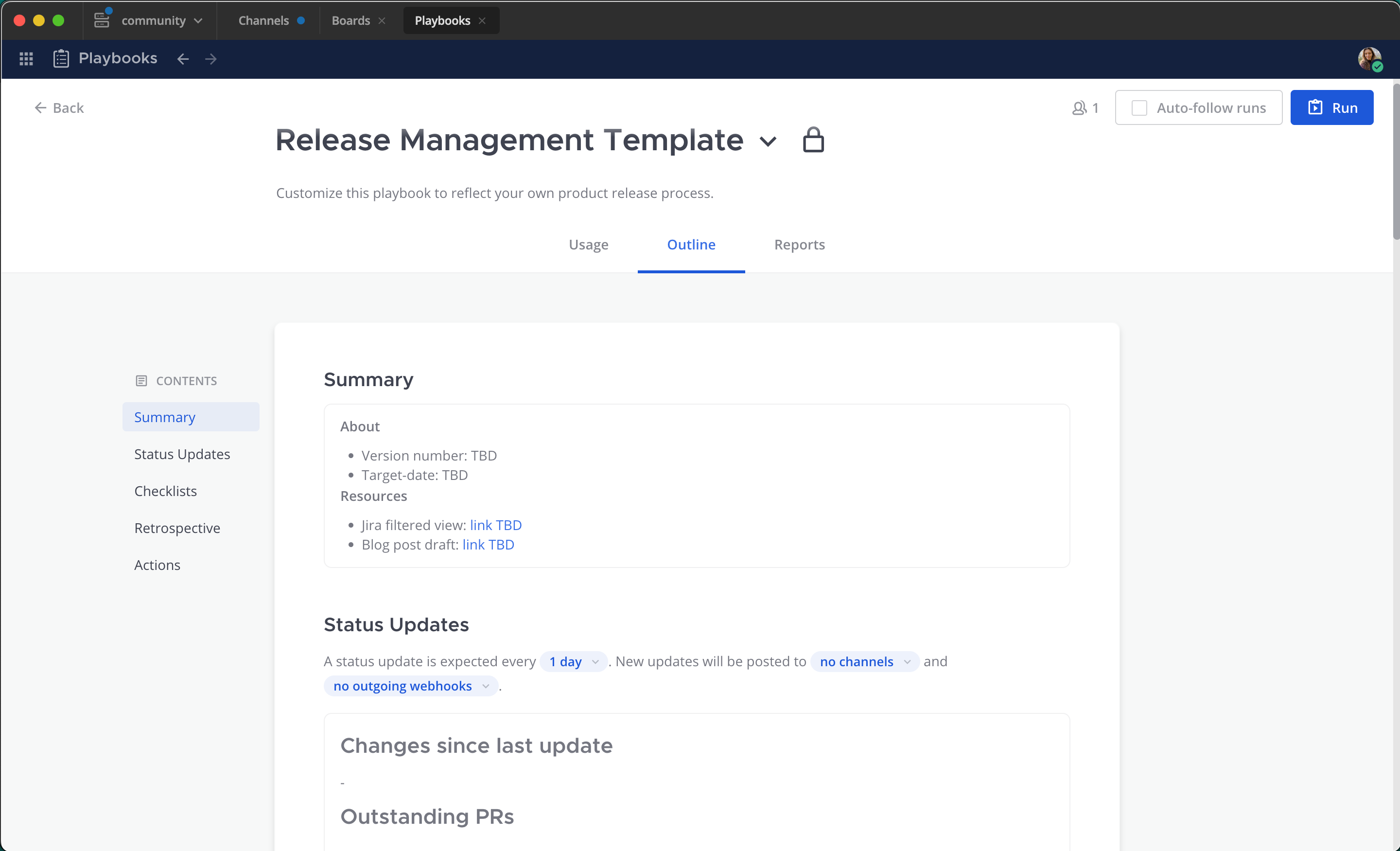The width and height of the screenshot is (1400, 851).
Task: Click the Playbooks clipboard icon in header
Action: tap(61, 58)
